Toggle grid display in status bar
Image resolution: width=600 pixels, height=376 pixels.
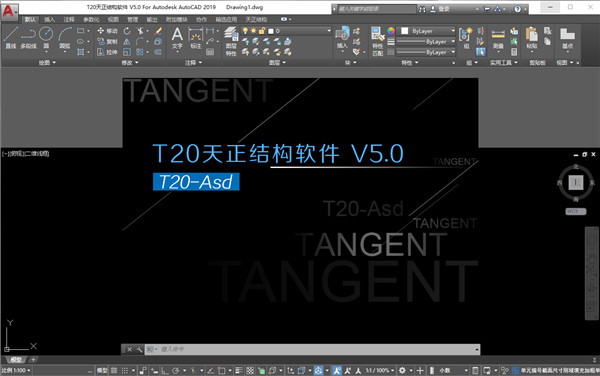(114, 370)
